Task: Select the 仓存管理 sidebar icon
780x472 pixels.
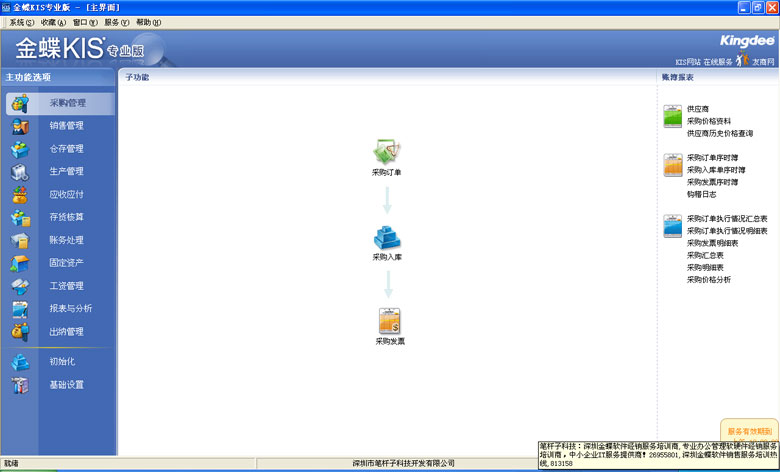Action: click(20, 149)
